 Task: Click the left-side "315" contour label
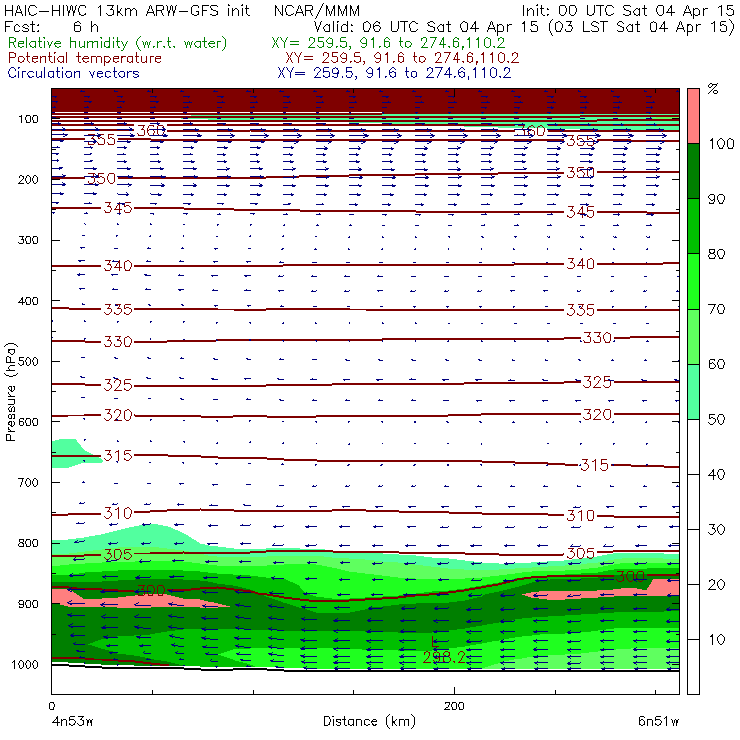tap(118, 455)
